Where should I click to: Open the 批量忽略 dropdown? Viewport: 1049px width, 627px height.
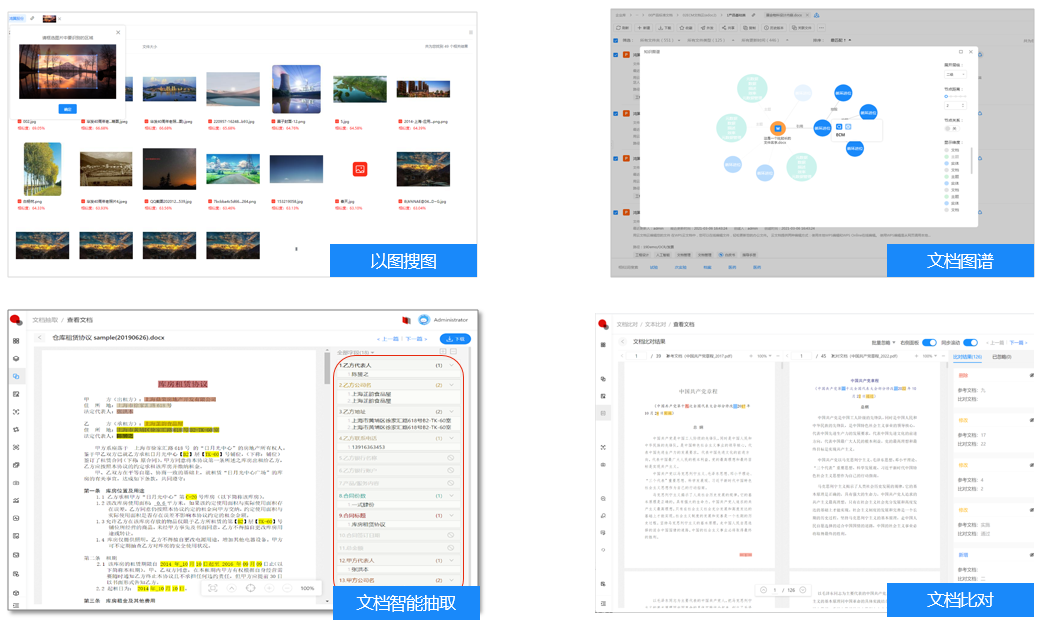point(883,343)
